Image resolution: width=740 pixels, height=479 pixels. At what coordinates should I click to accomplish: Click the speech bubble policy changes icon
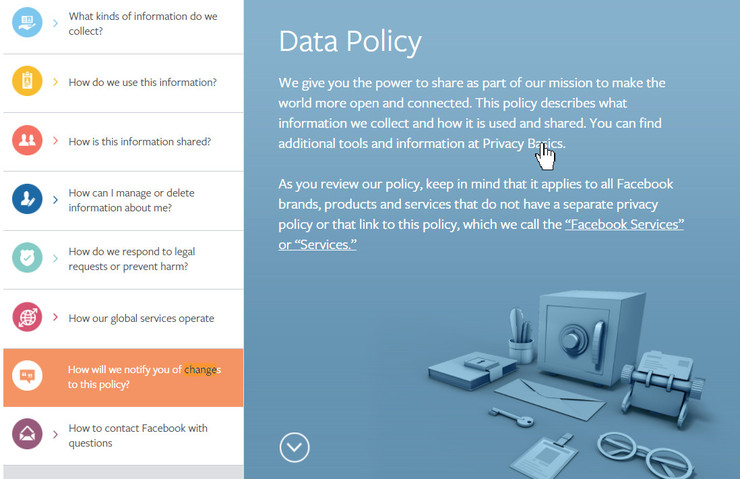point(27,376)
